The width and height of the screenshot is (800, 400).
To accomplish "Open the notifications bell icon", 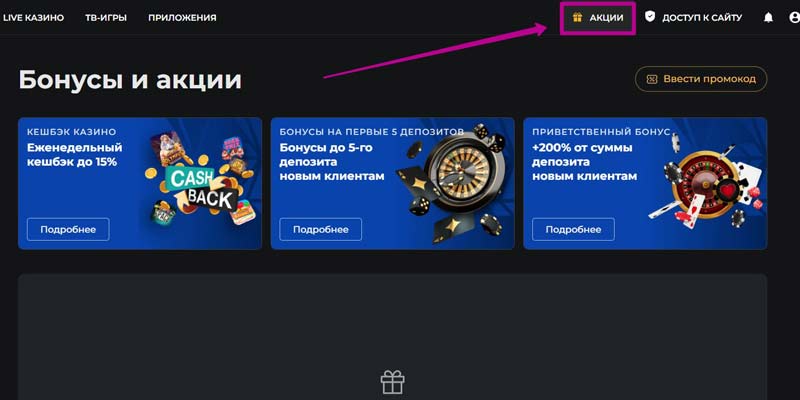I will tap(768, 18).
